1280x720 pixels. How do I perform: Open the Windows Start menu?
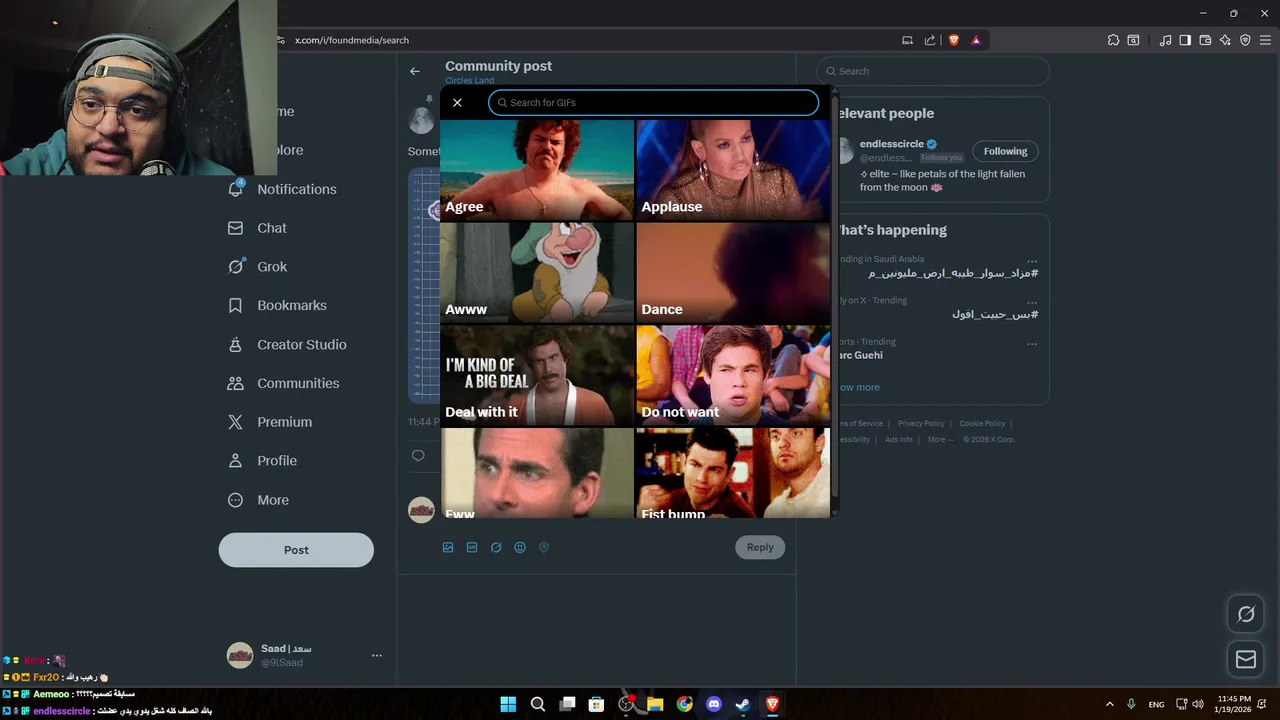(508, 704)
